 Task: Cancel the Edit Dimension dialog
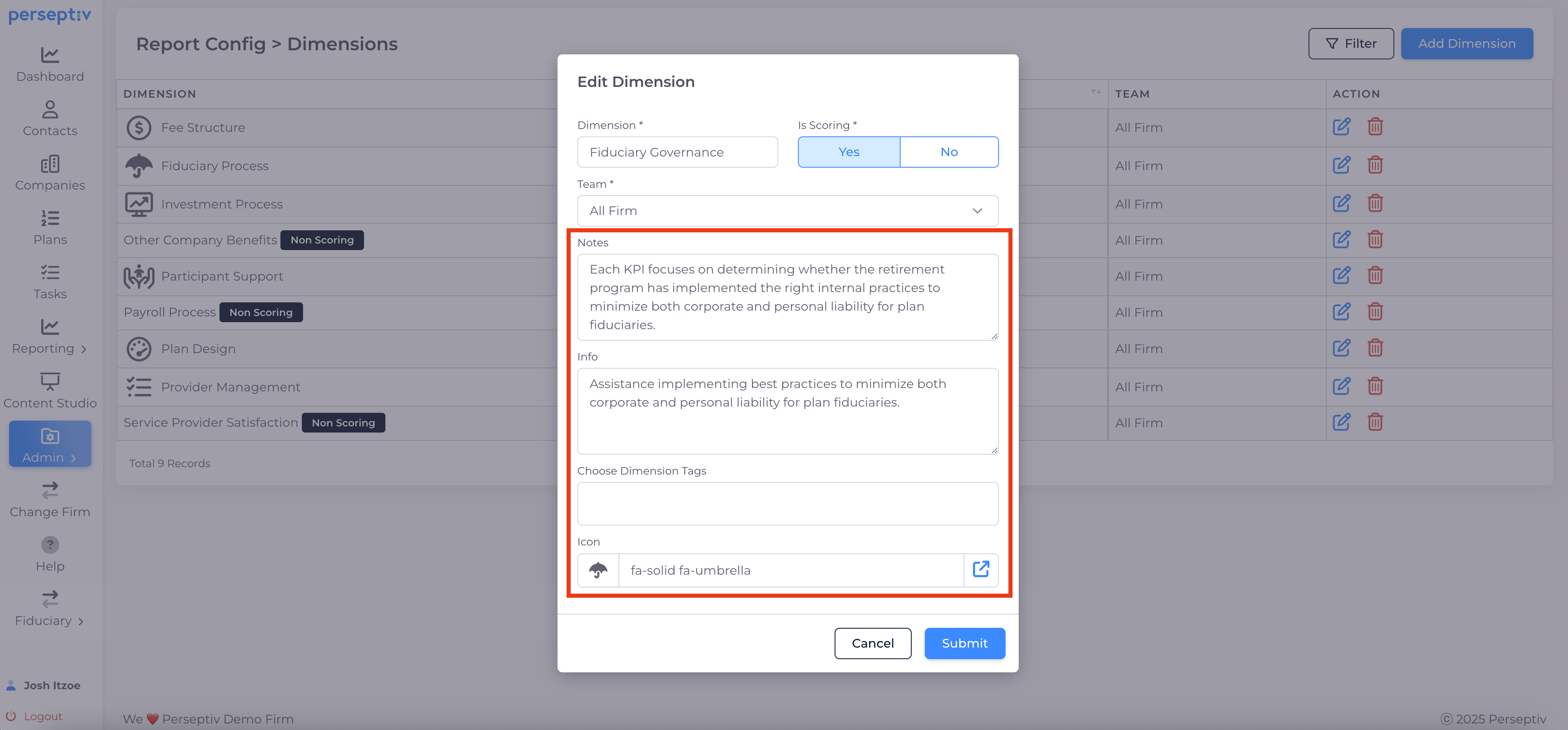pyautogui.click(x=872, y=643)
